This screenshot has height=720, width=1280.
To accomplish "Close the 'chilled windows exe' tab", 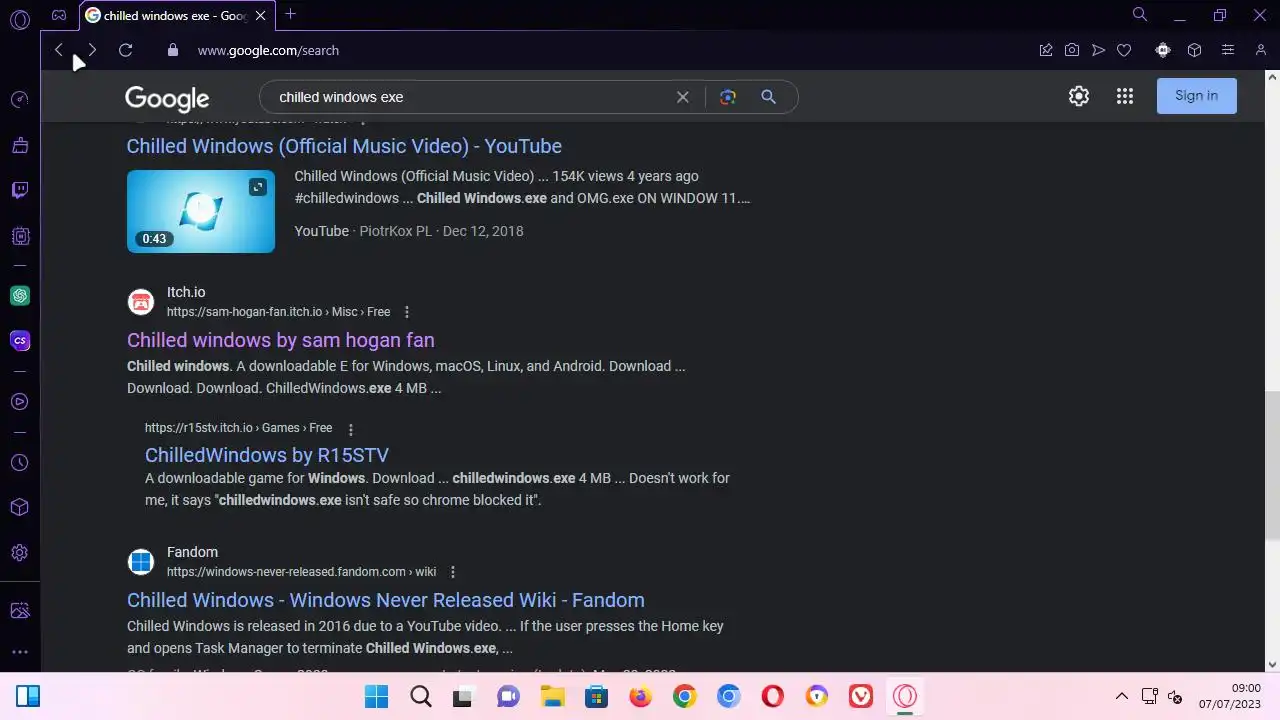I will [x=261, y=16].
